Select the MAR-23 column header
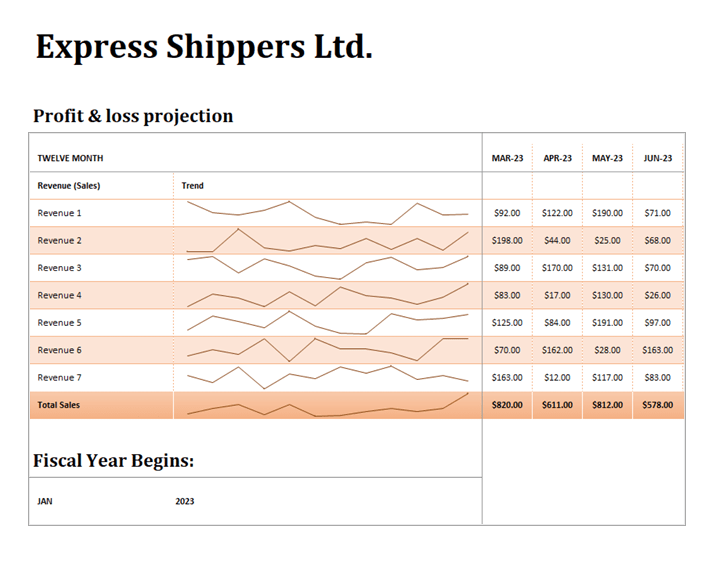 pyautogui.click(x=507, y=158)
